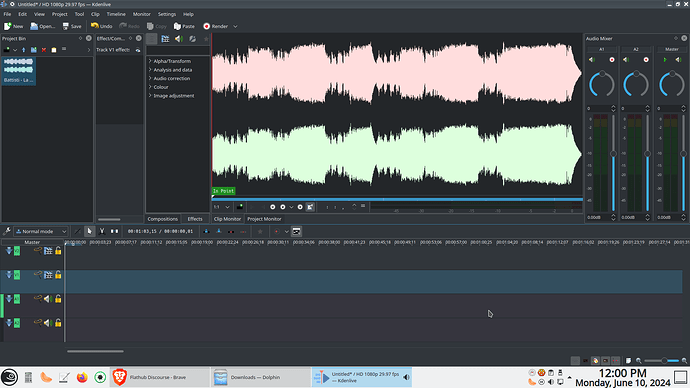Expand the Colour effects category
690x388 pixels.
tap(150, 87)
